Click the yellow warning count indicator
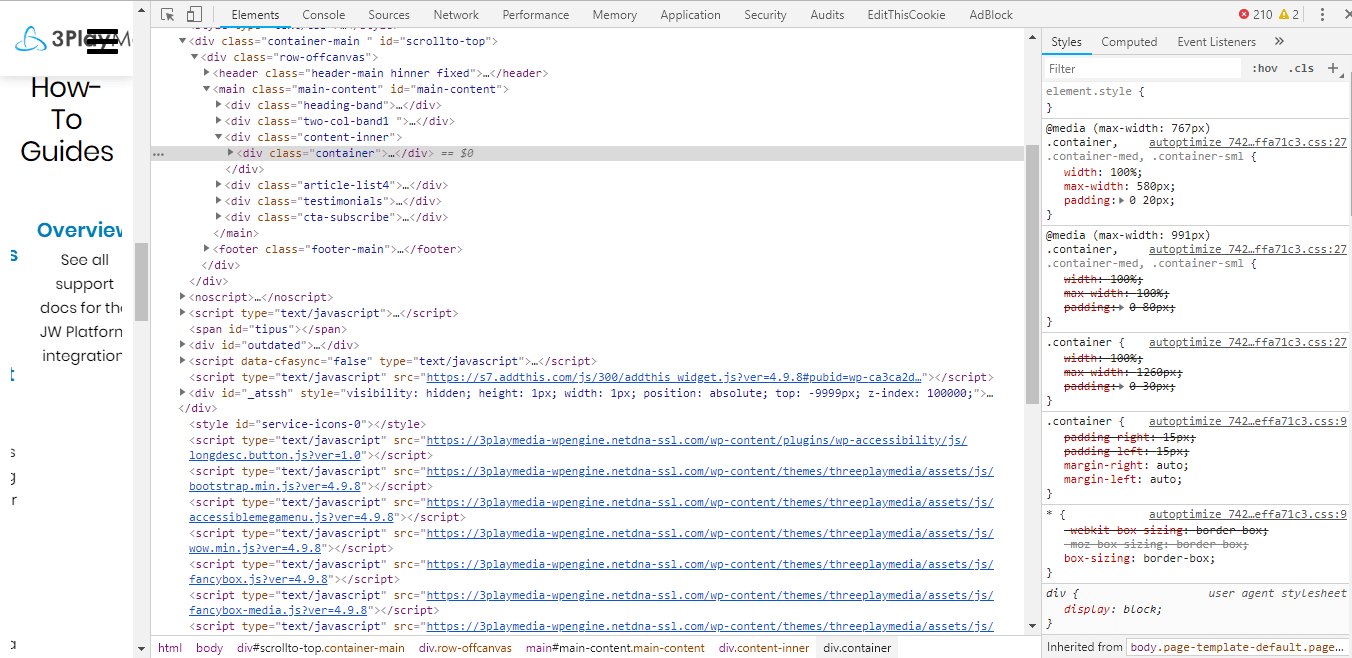The width and height of the screenshot is (1352, 658). pyautogui.click(x=1289, y=15)
